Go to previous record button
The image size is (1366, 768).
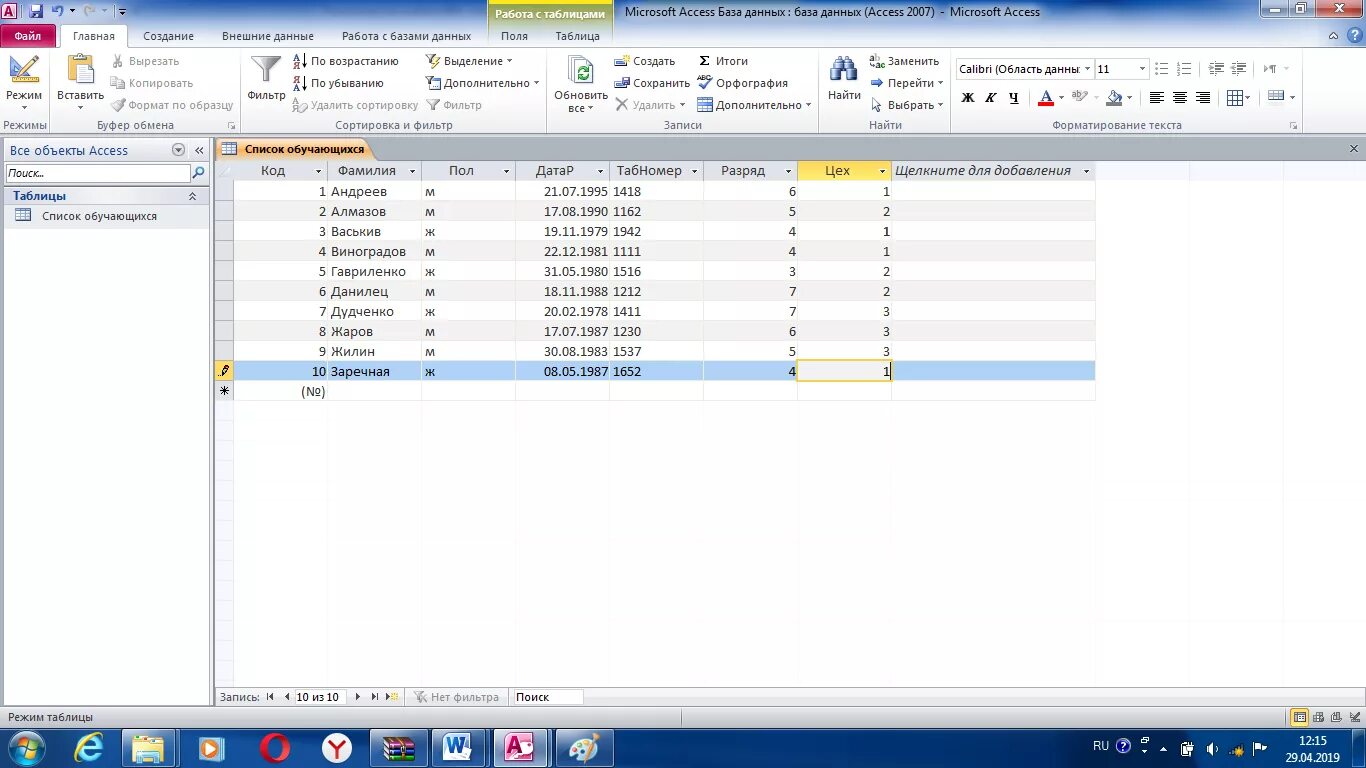point(287,697)
